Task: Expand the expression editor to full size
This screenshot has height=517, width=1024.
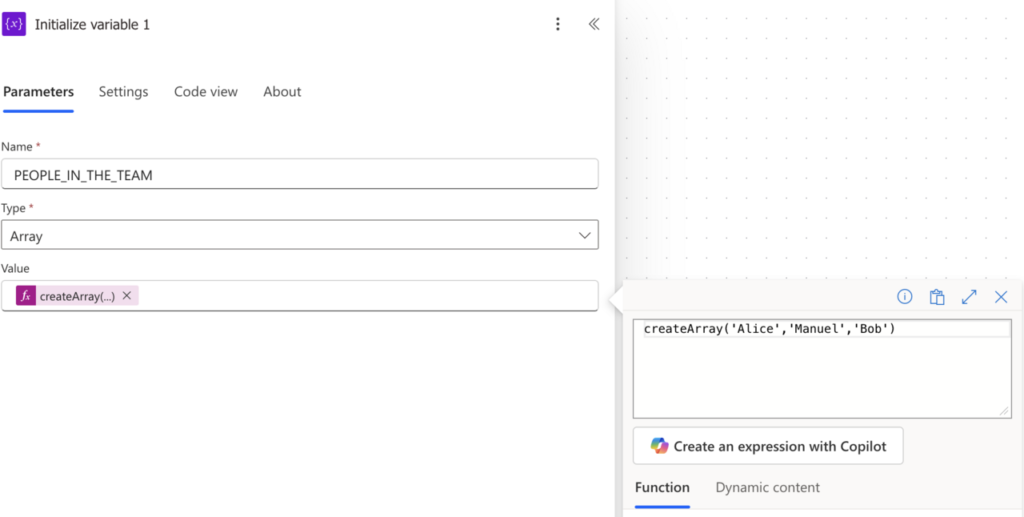Action: [969, 297]
